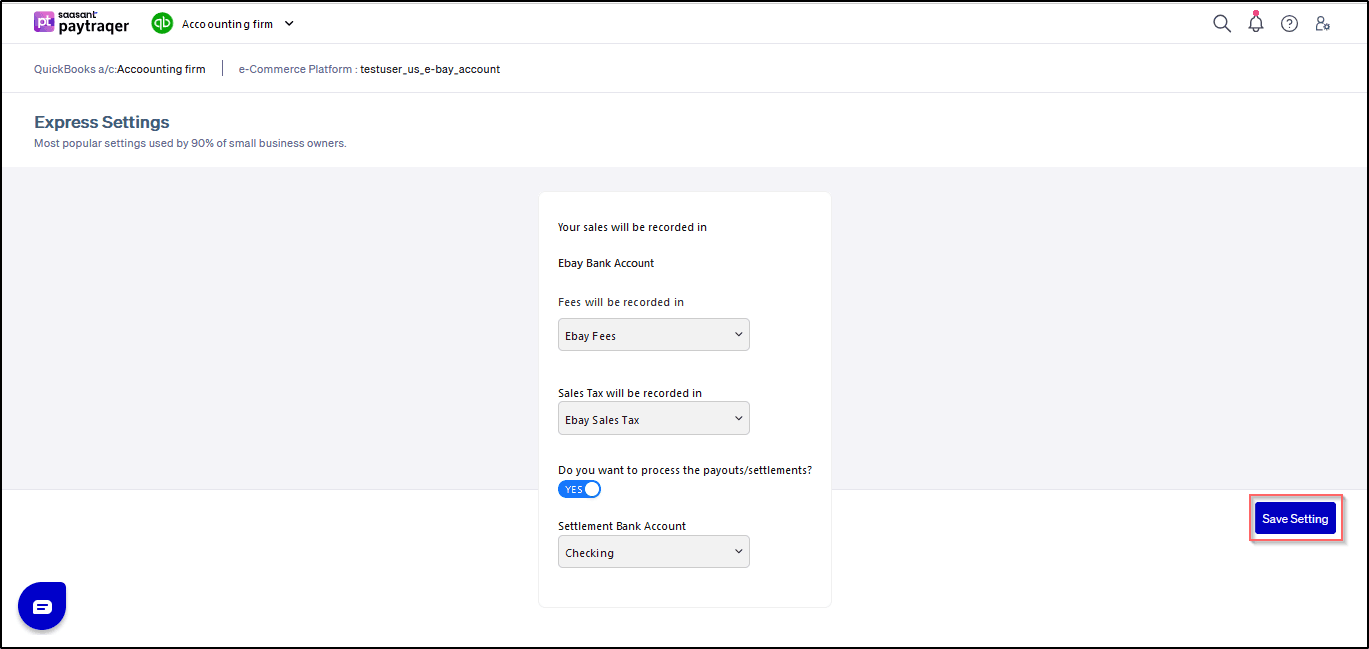Expand the company switcher chevron
Screen dimensions: 1369x649
click(x=289, y=23)
